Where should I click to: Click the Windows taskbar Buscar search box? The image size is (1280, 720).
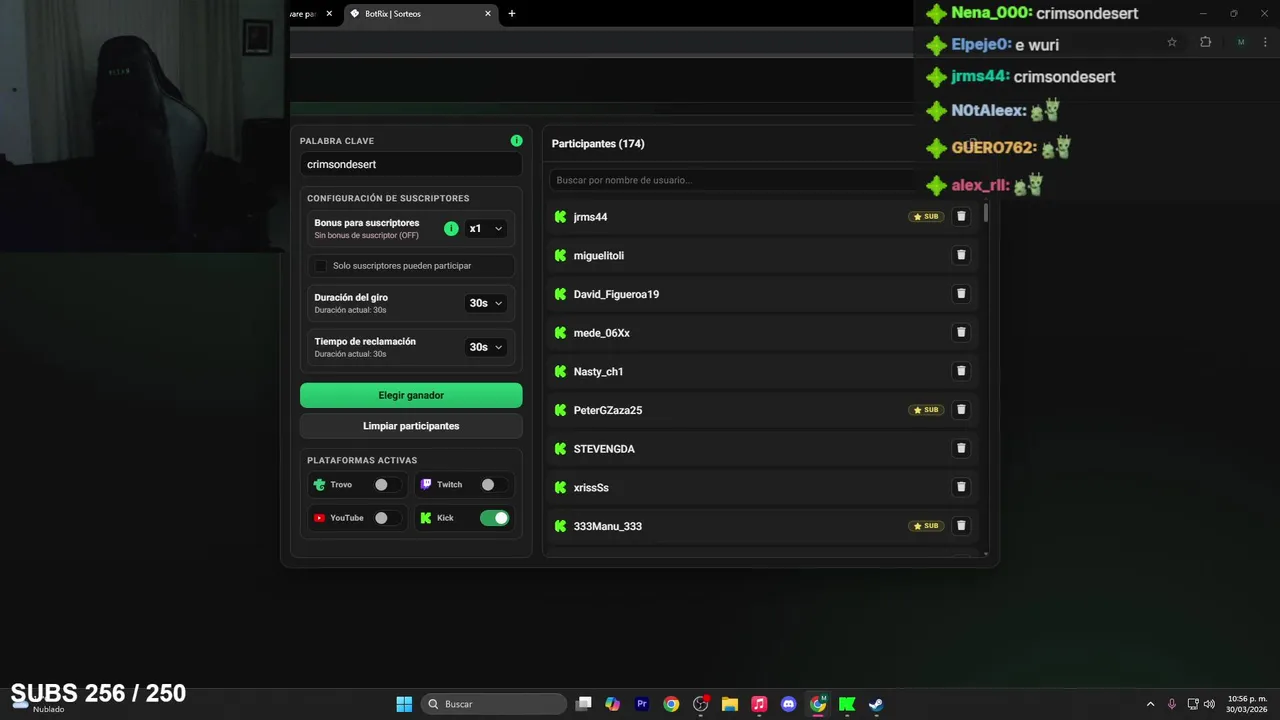point(494,704)
